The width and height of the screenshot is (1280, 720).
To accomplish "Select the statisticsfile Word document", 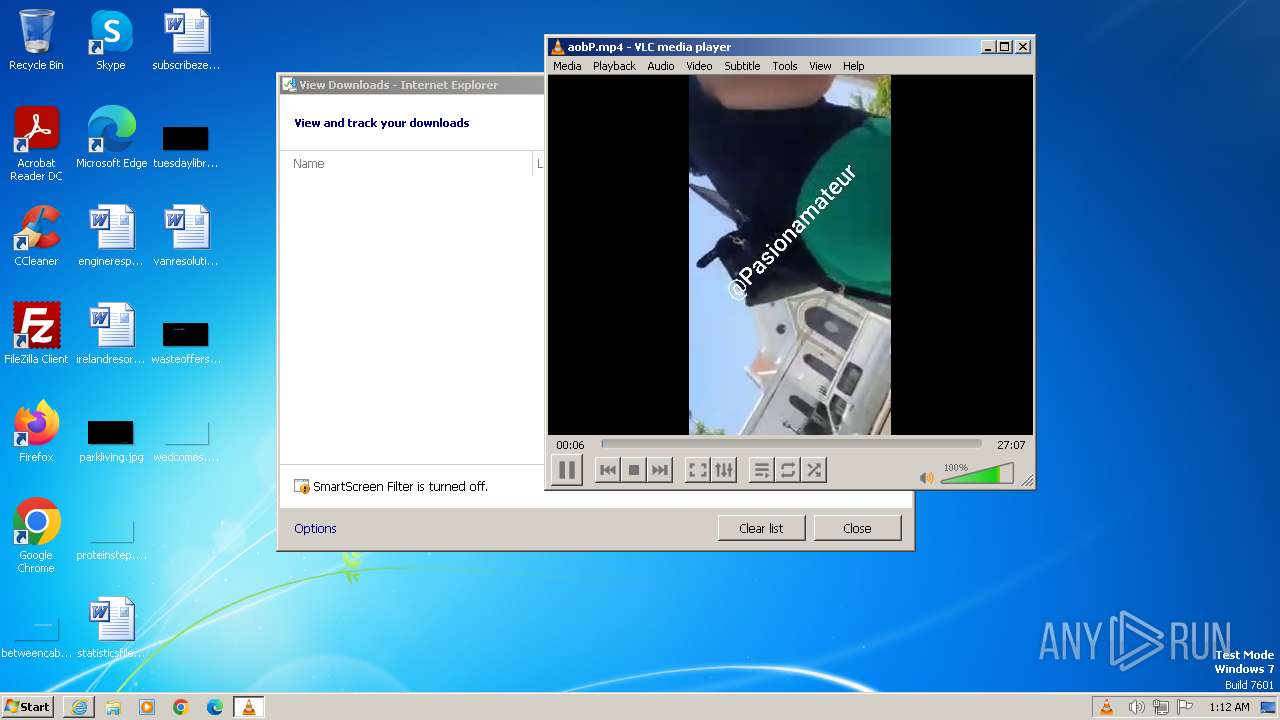I will [x=111, y=629].
